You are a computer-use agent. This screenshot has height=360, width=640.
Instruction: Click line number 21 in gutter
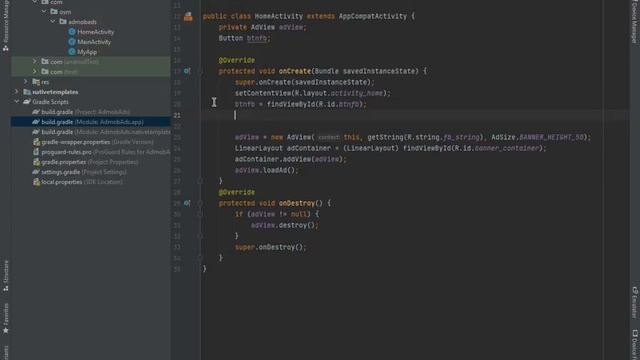pyautogui.click(x=177, y=116)
